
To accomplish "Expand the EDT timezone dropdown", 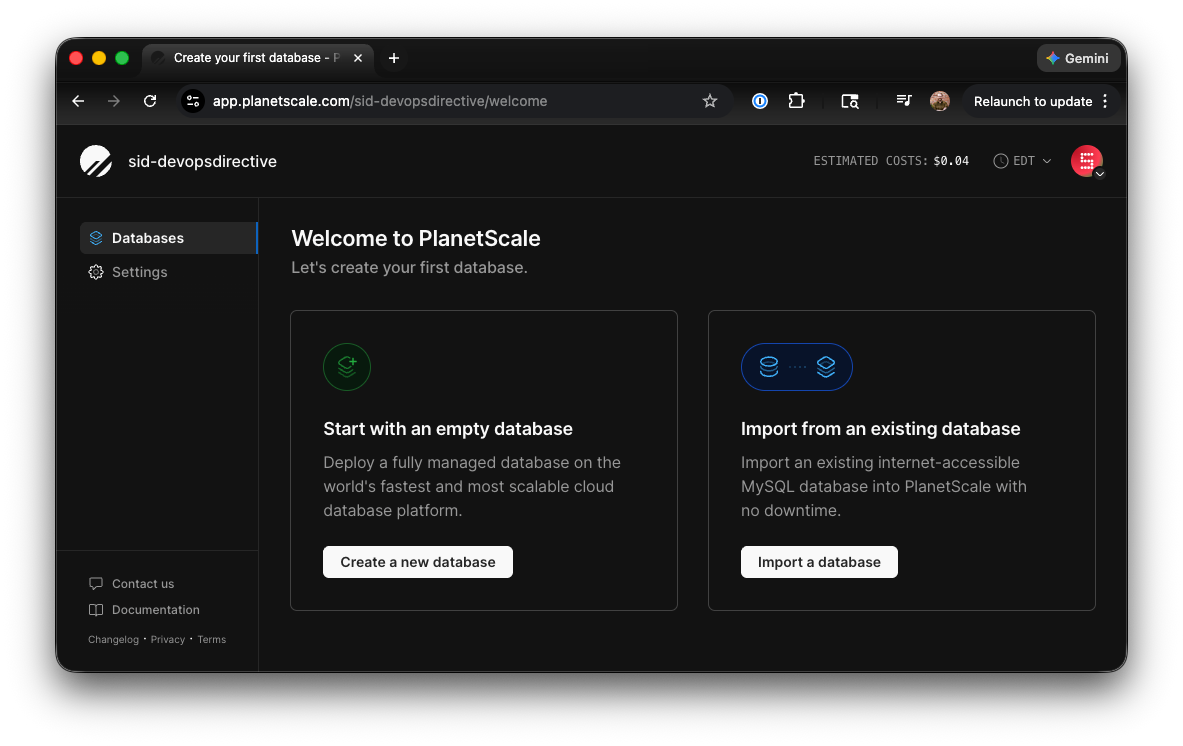I will pos(1023,161).
